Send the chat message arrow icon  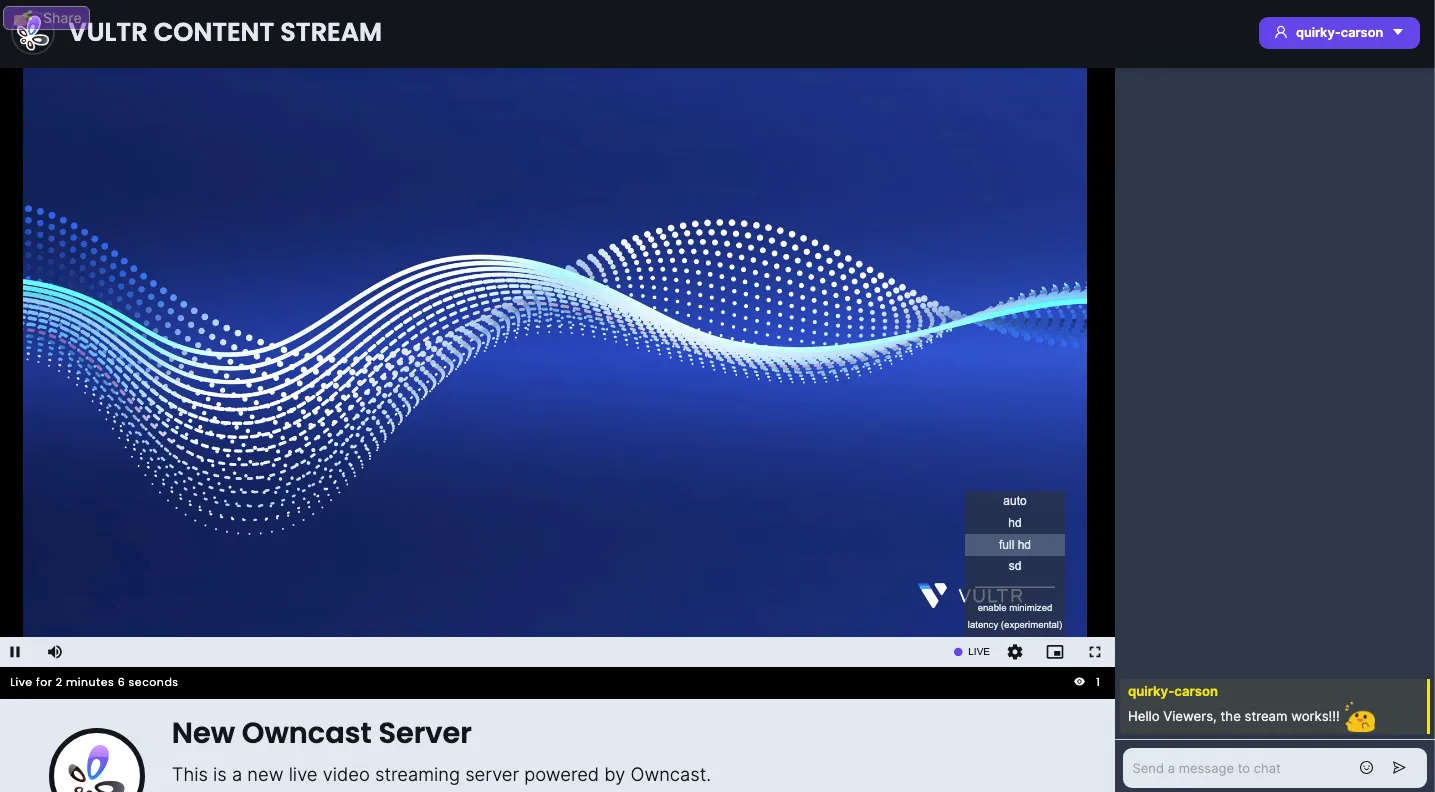click(x=1400, y=768)
